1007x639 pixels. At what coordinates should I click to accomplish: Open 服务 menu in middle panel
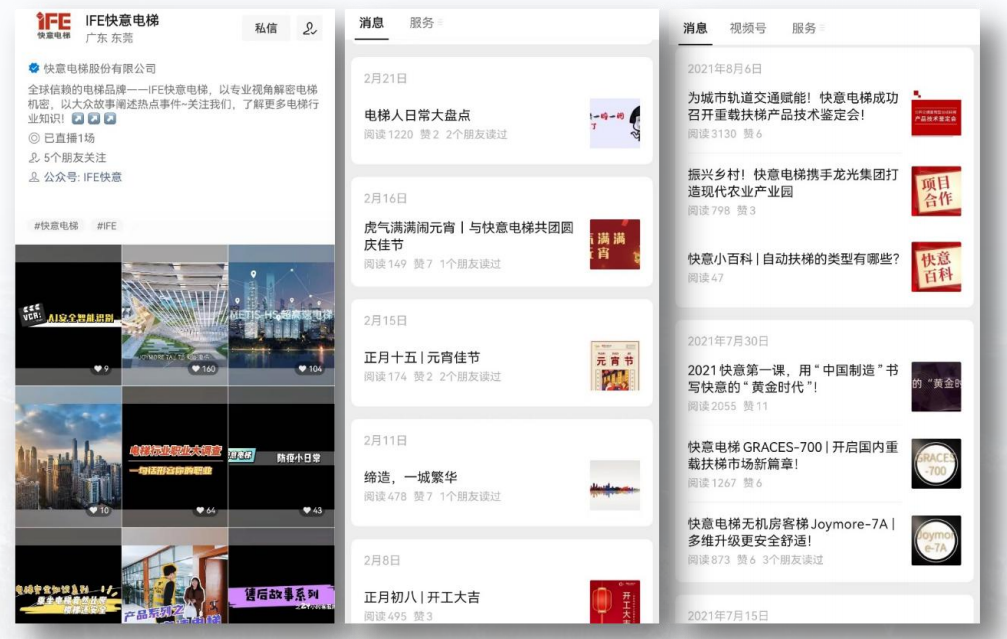click(x=425, y=23)
